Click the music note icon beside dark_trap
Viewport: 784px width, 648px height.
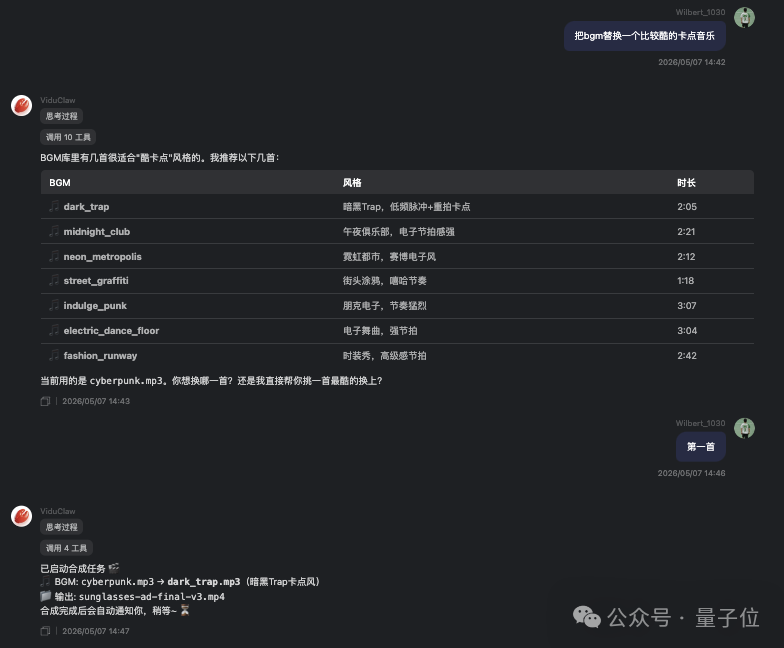pos(54,206)
